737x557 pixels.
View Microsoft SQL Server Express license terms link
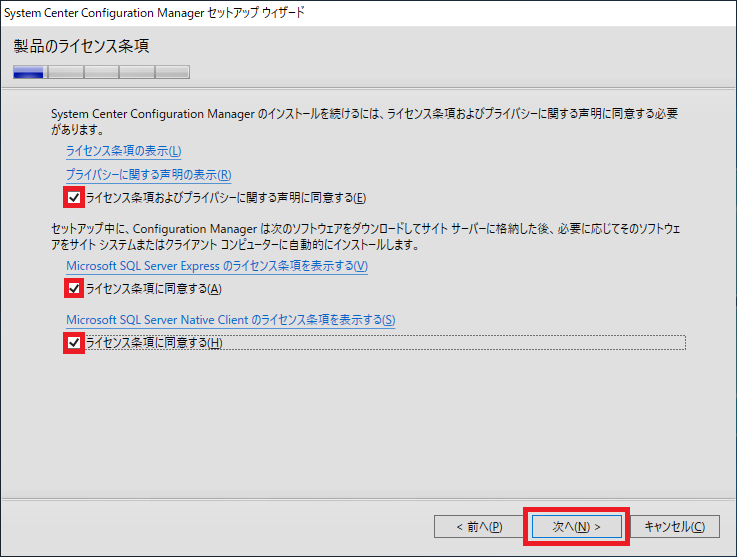[x=217, y=266]
